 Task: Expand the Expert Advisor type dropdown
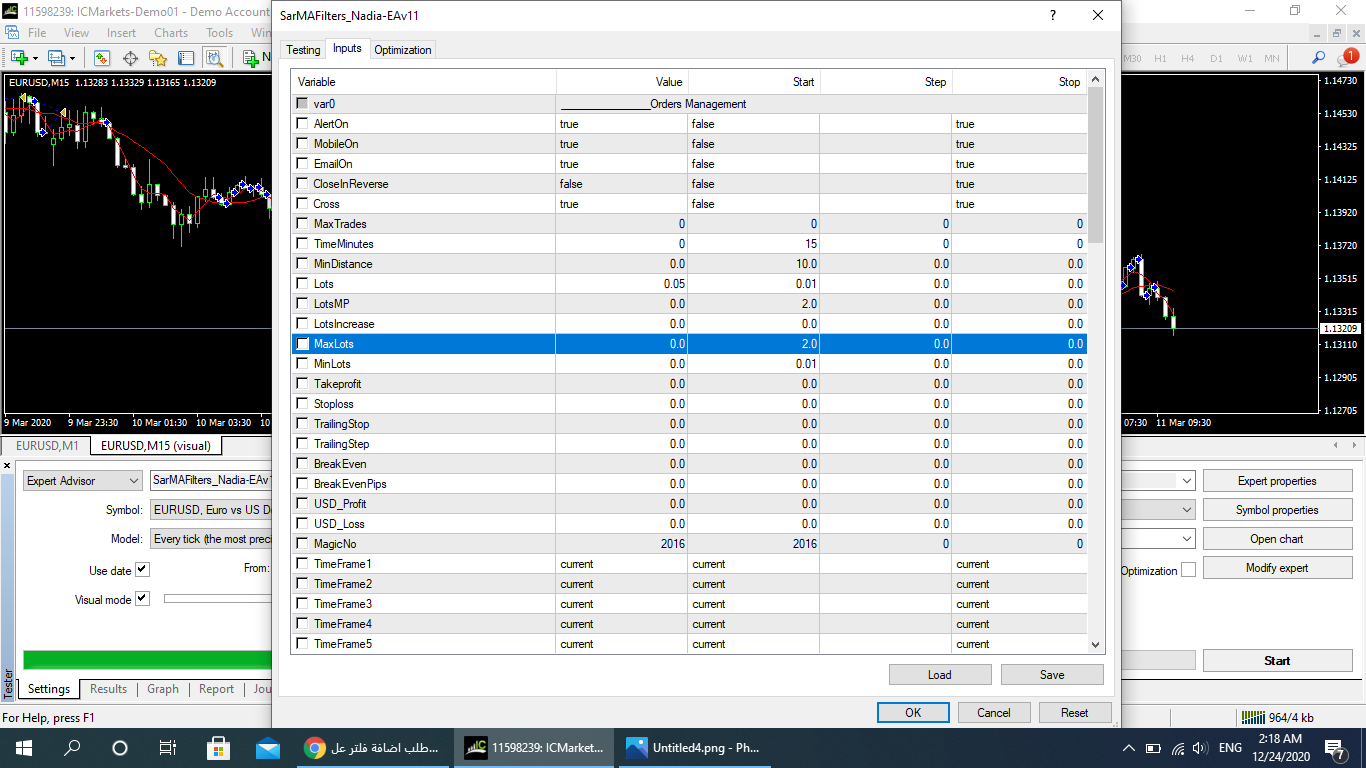pos(134,481)
